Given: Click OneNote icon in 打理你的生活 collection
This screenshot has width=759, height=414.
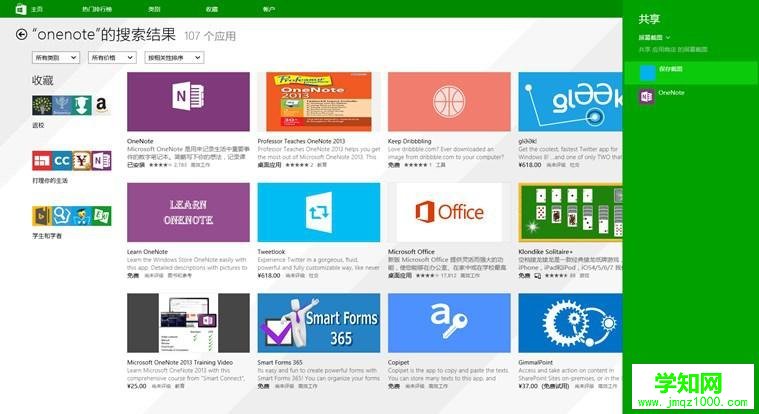Looking at the screenshot, I should pyautogui.click(x=102, y=161).
